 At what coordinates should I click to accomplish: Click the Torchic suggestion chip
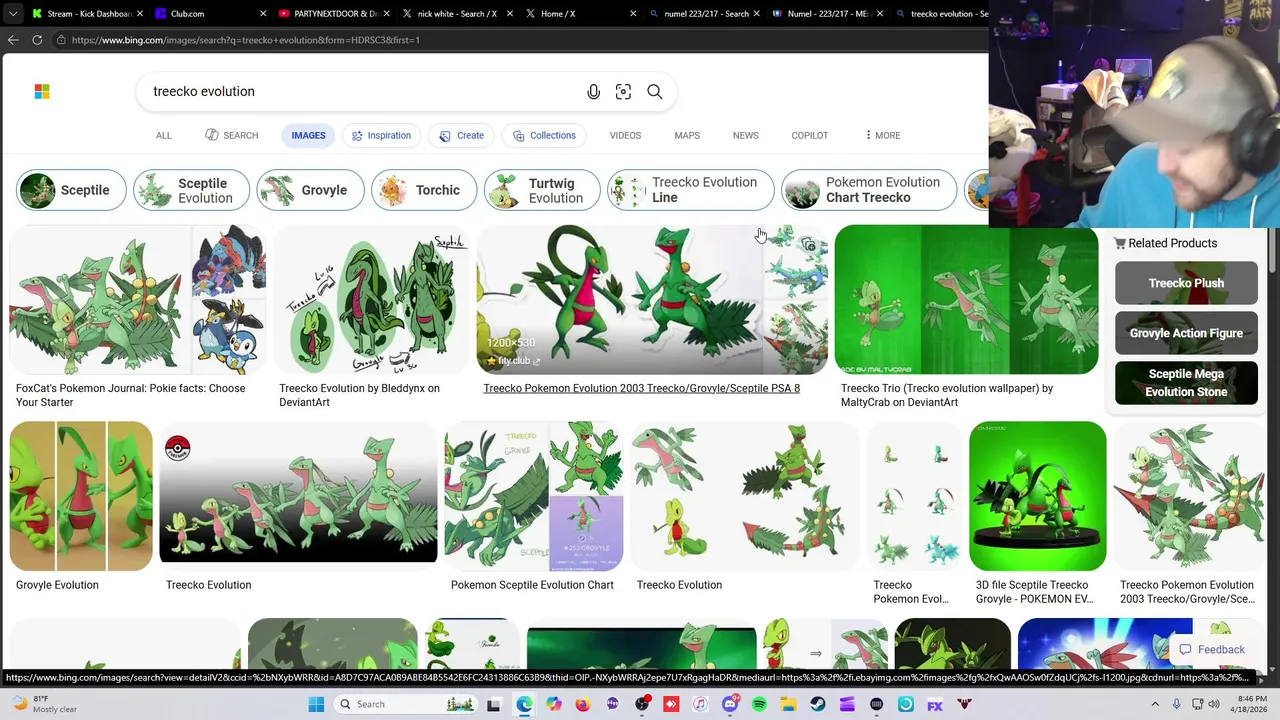pyautogui.click(x=425, y=190)
